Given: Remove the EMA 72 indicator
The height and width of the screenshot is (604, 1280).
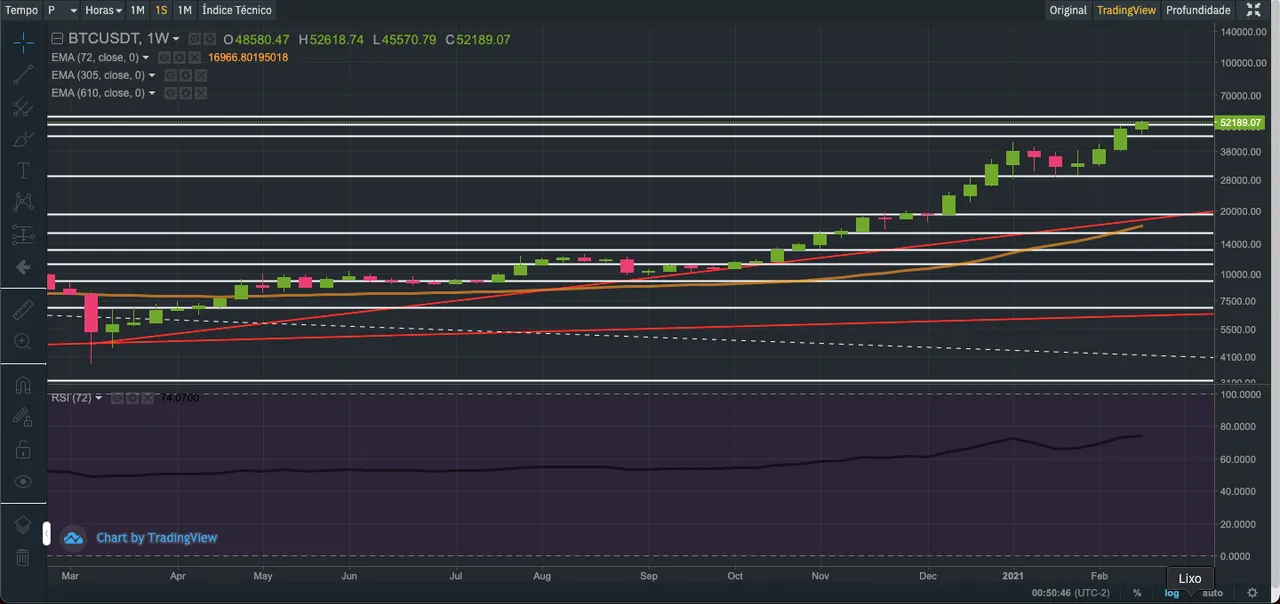Looking at the screenshot, I should pyautogui.click(x=194, y=57).
